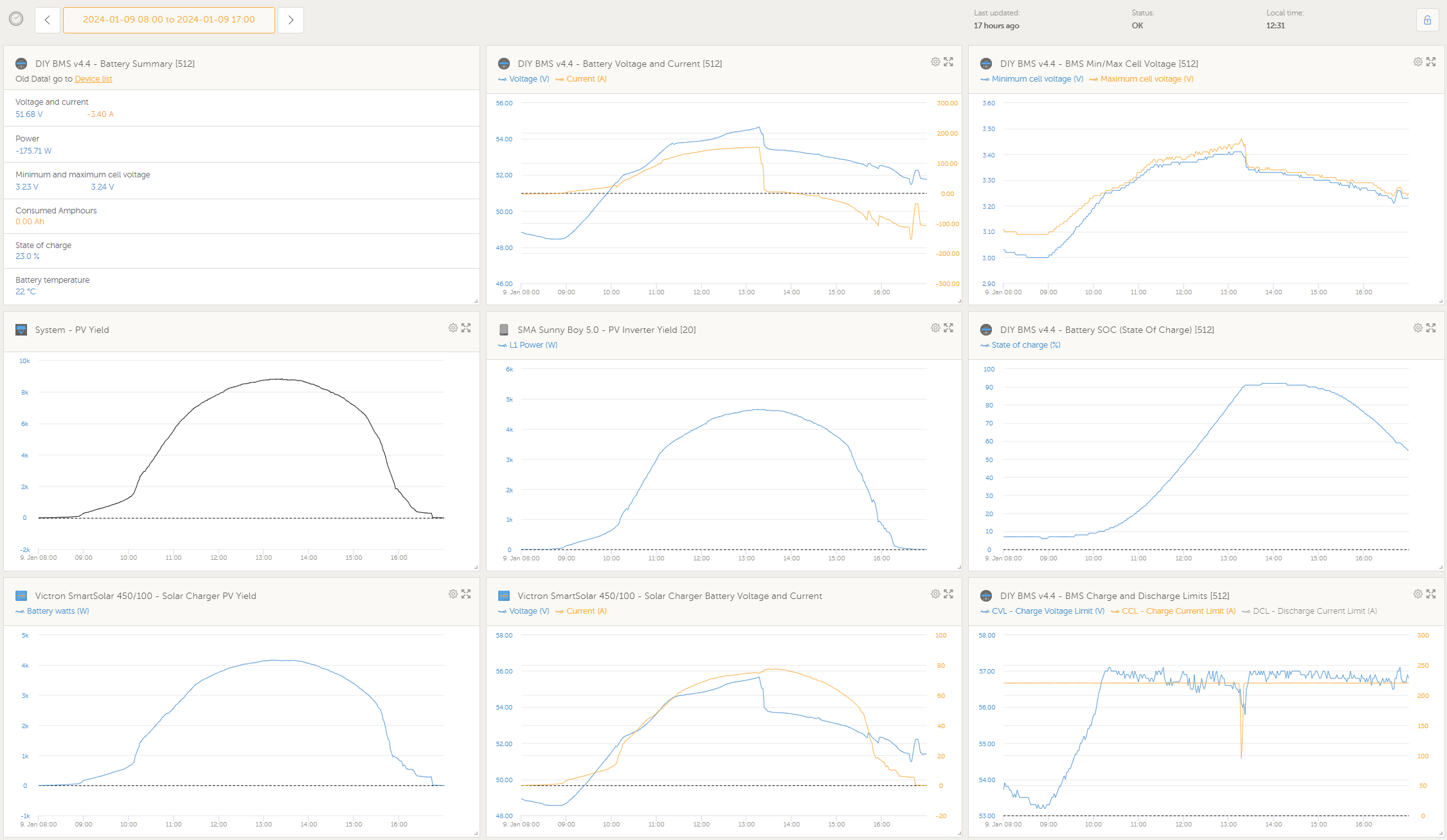Click the clock icon in the top left
Image resolution: width=1447 pixels, height=840 pixels.
(x=16, y=19)
